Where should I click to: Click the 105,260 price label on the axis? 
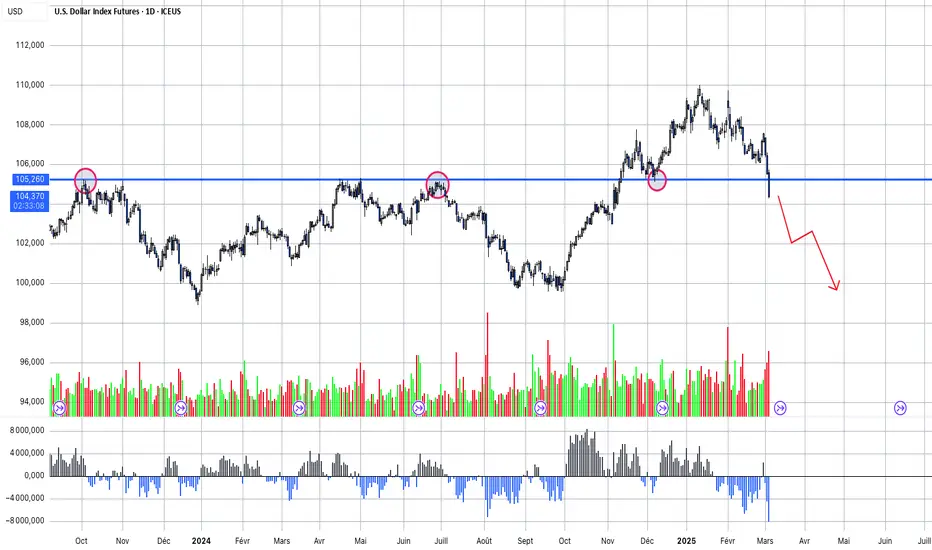pos(30,179)
